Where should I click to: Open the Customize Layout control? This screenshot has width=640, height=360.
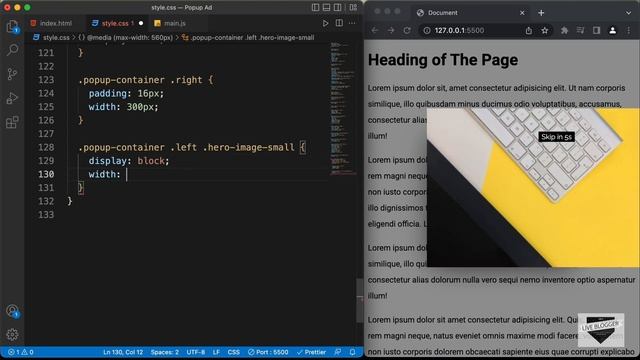pos(353,7)
